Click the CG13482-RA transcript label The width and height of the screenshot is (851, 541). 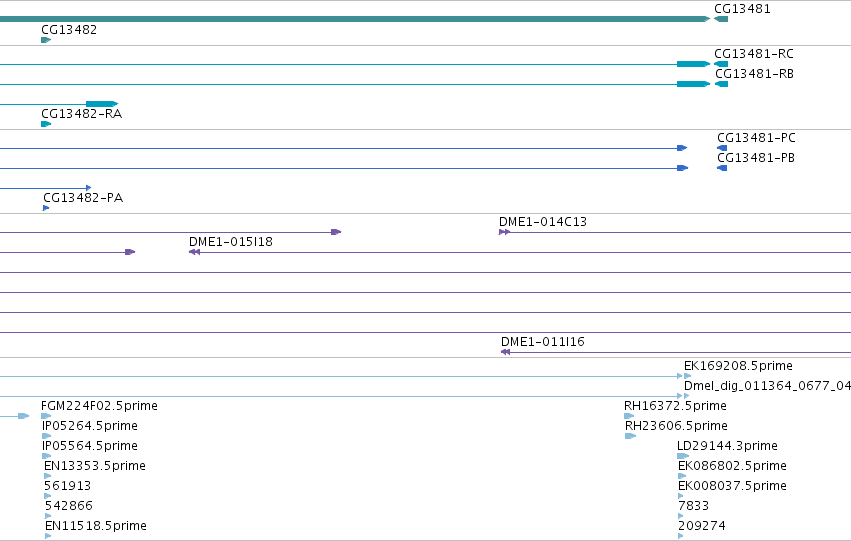tap(81, 114)
